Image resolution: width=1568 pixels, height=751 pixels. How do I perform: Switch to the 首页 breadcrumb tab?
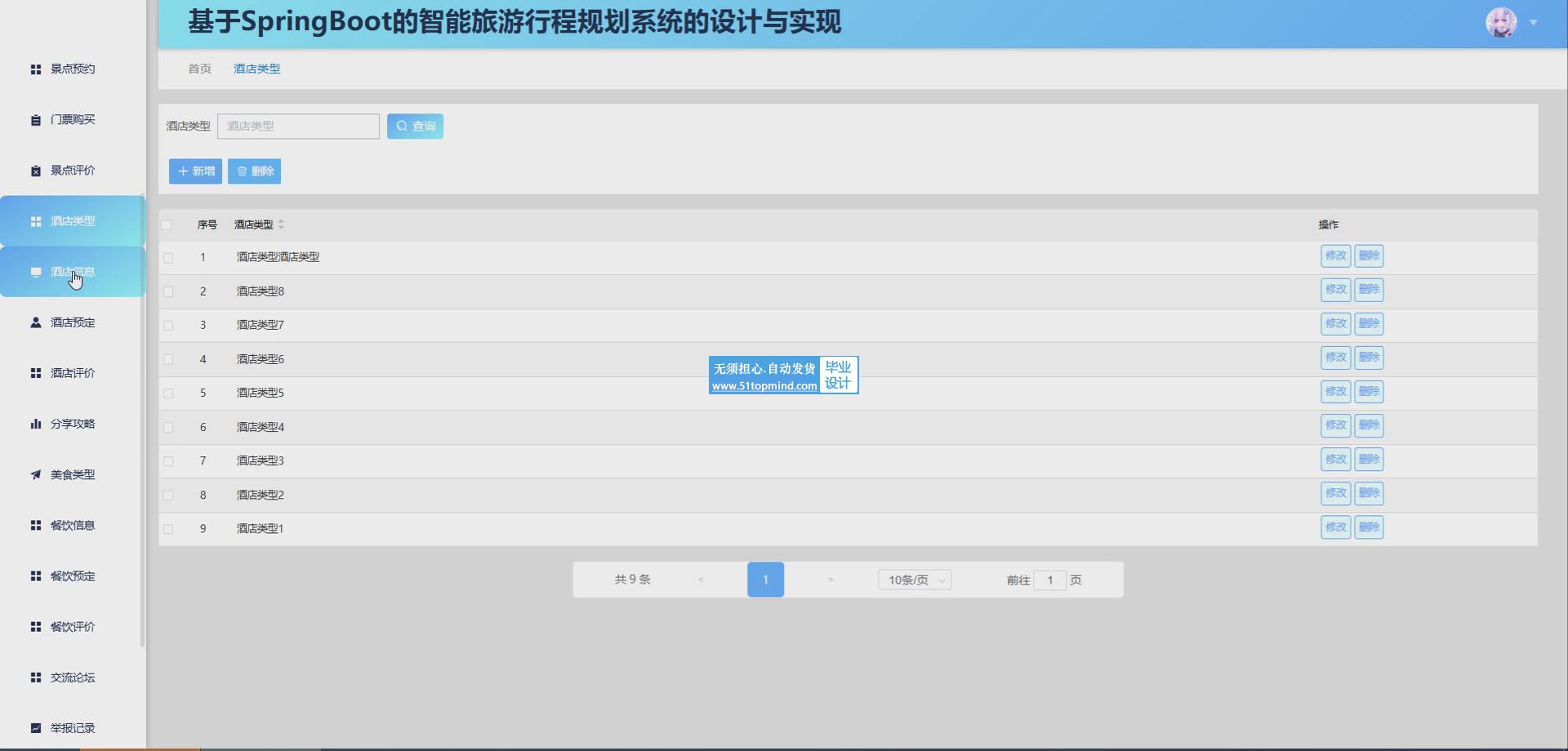pos(199,69)
